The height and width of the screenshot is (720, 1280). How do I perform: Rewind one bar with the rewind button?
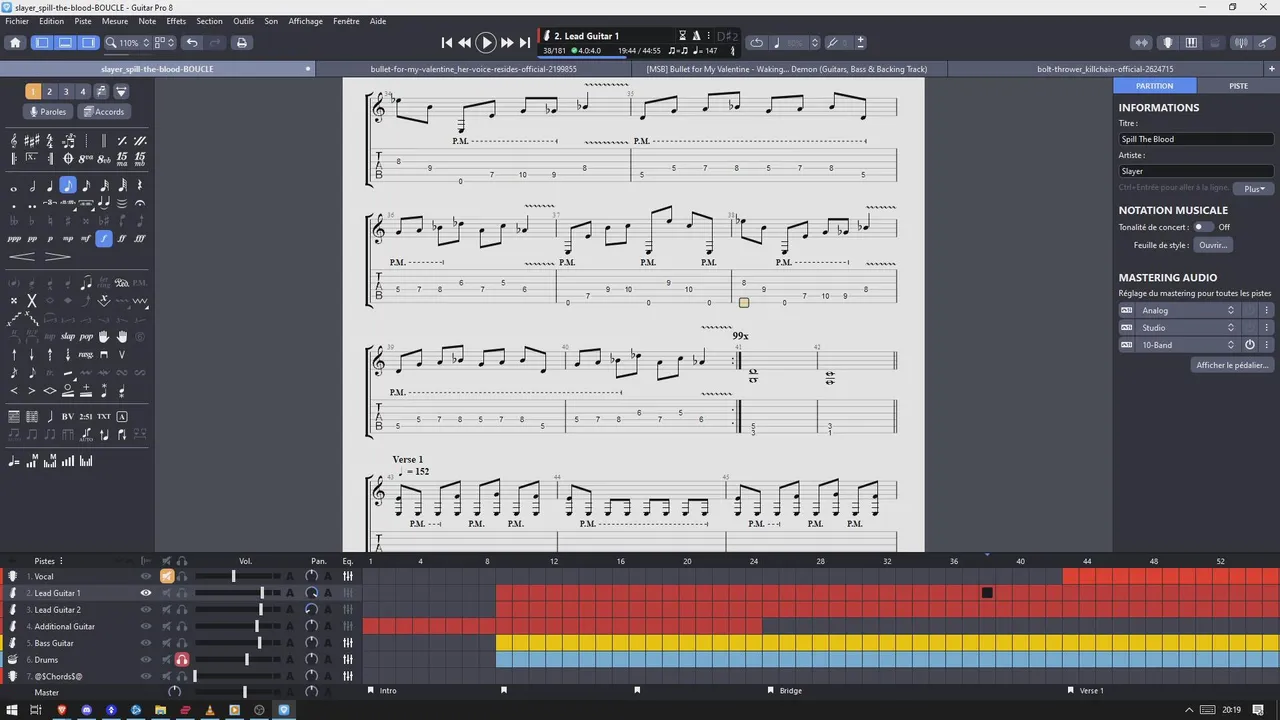point(465,43)
